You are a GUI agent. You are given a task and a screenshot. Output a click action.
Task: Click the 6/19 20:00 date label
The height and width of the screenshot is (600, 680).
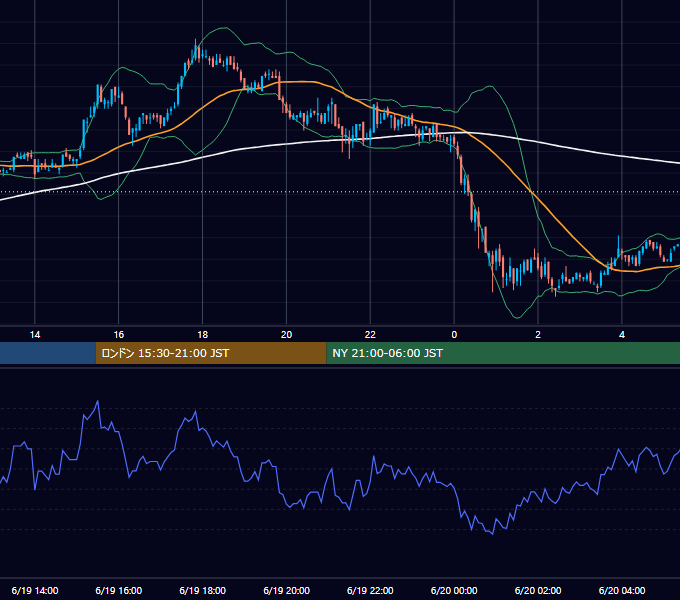[286, 590]
